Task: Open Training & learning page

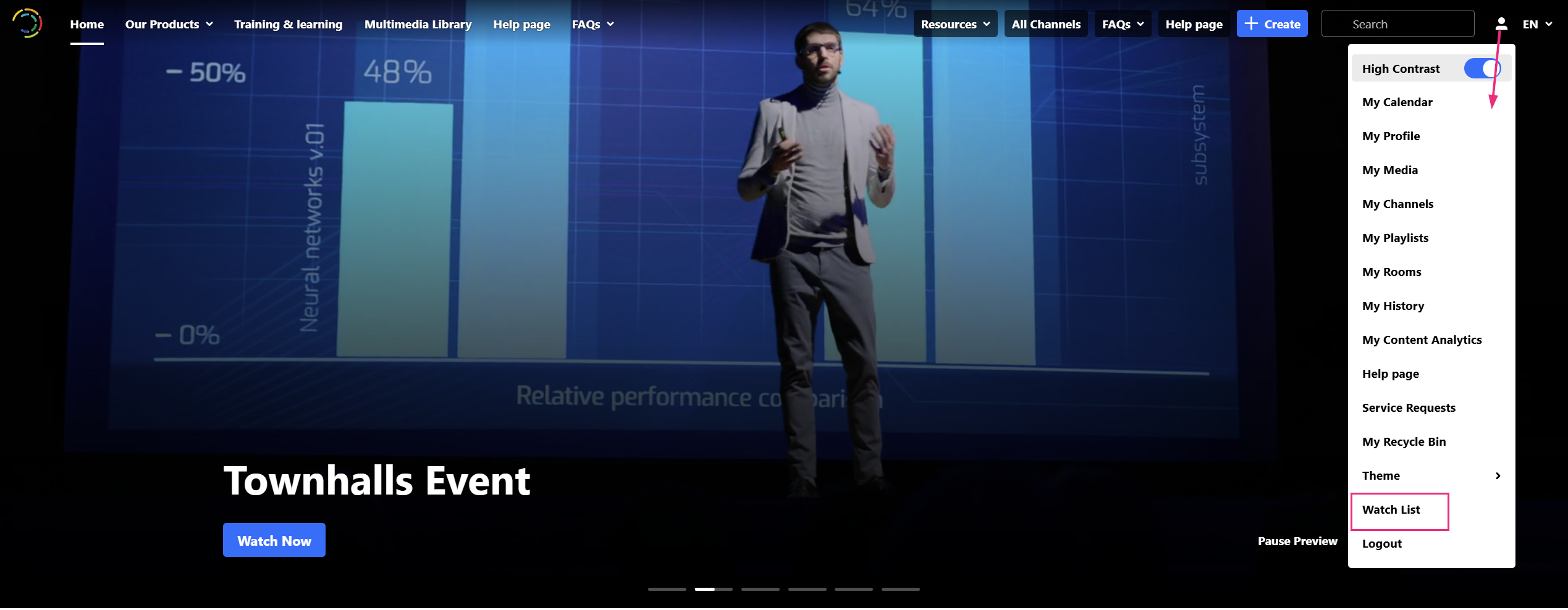Action: (288, 24)
